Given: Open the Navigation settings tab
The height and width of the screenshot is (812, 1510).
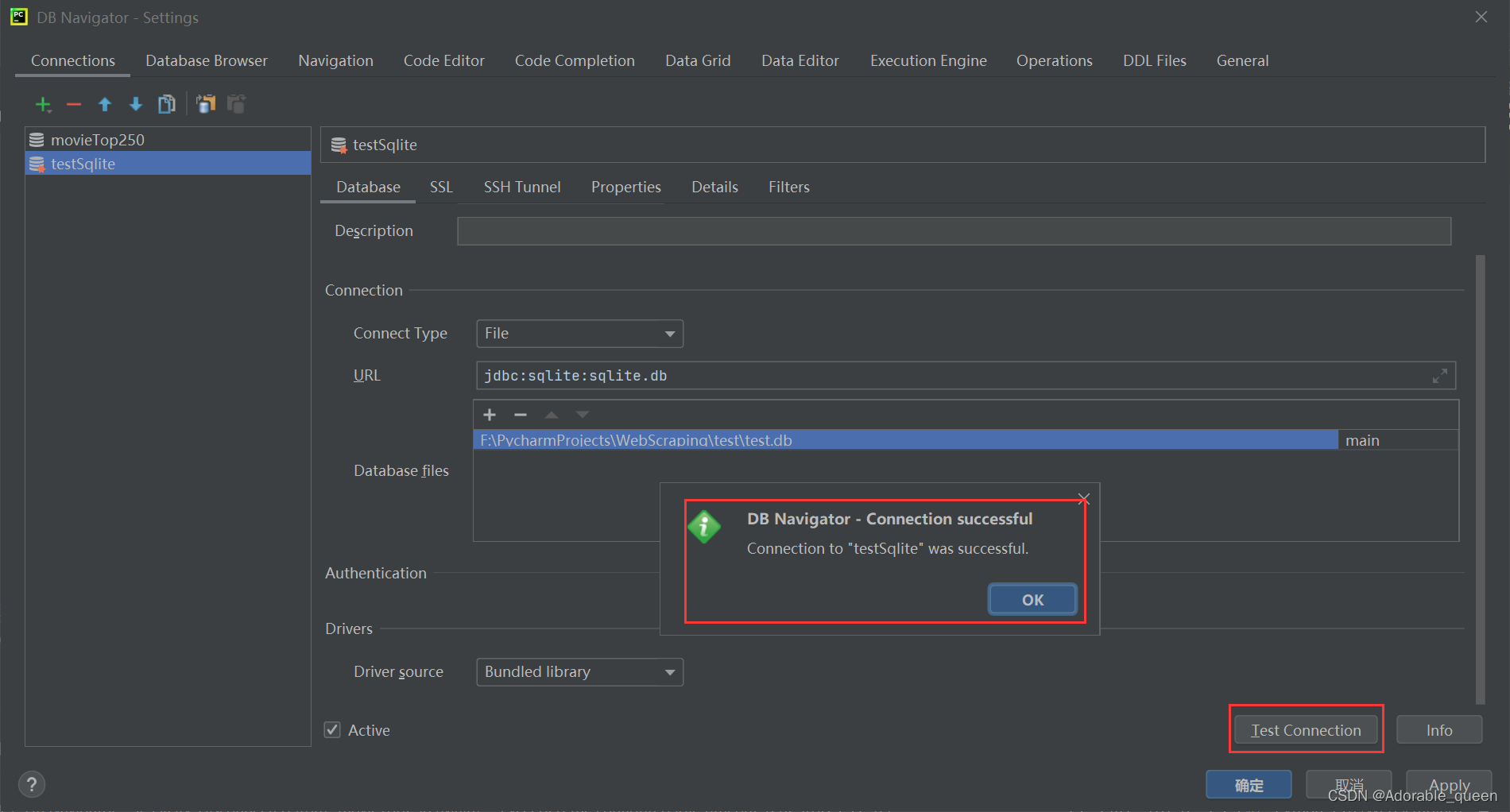Looking at the screenshot, I should (x=335, y=60).
